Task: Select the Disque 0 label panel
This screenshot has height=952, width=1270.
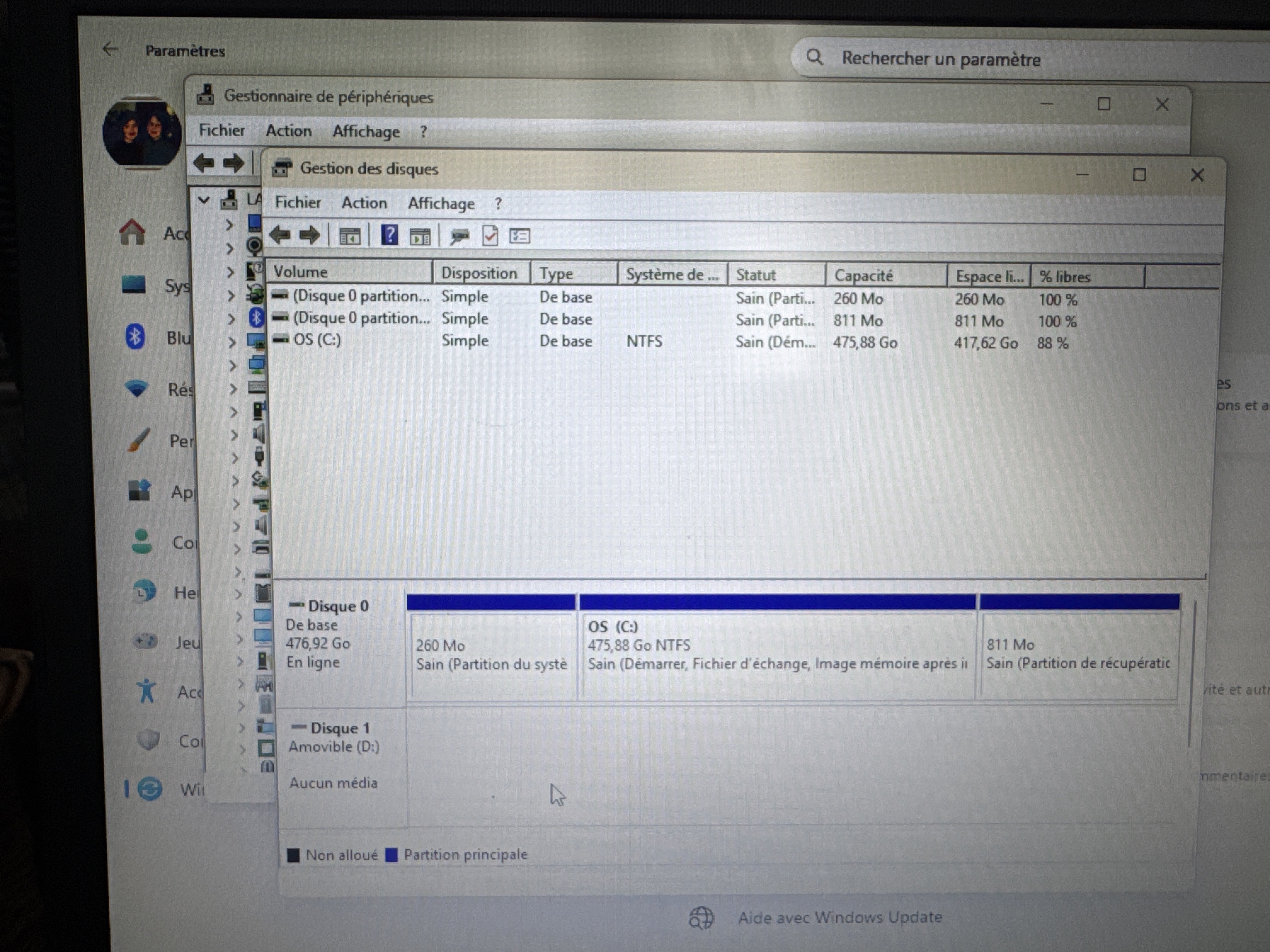Action: 341,644
